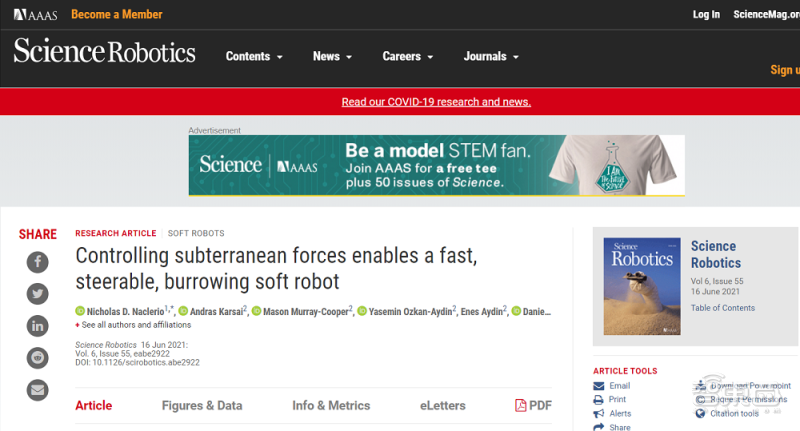The image size is (800, 431).
Task: Click the Citation tools link
Action: tap(734, 414)
